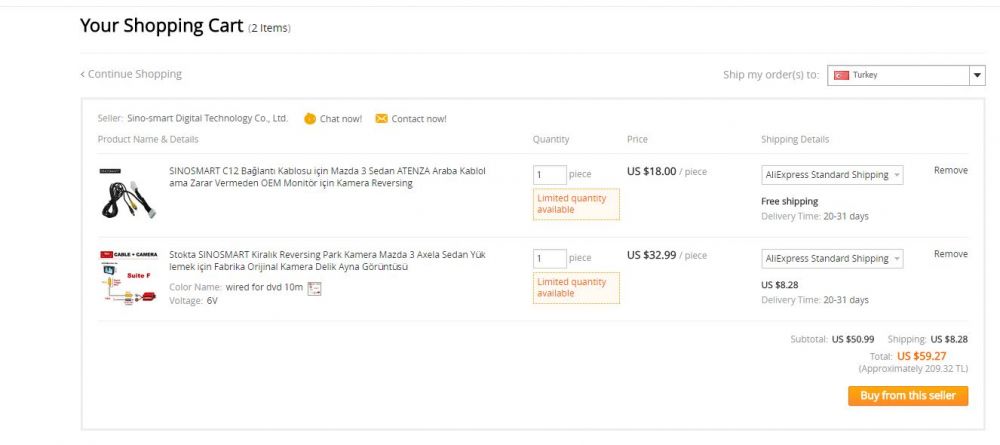Click the Turkey flag icon
Image resolution: width=1000 pixels, height=445 pixels.
841,75
